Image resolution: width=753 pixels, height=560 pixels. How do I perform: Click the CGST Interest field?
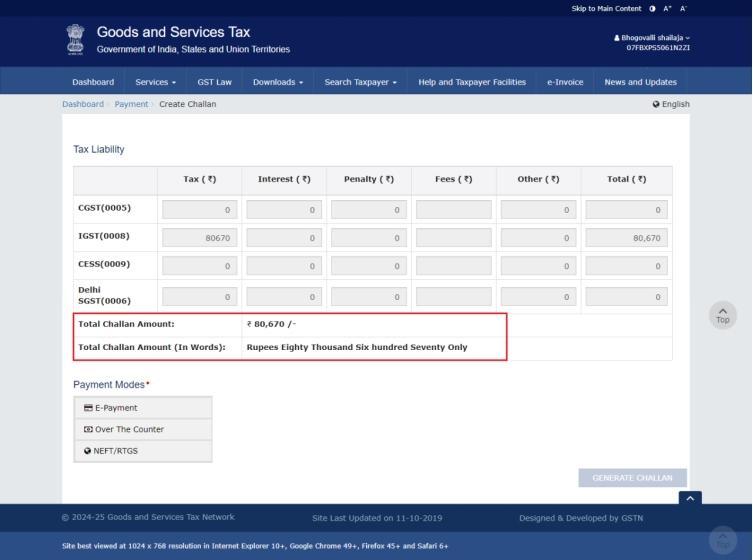tap(284, 210)
